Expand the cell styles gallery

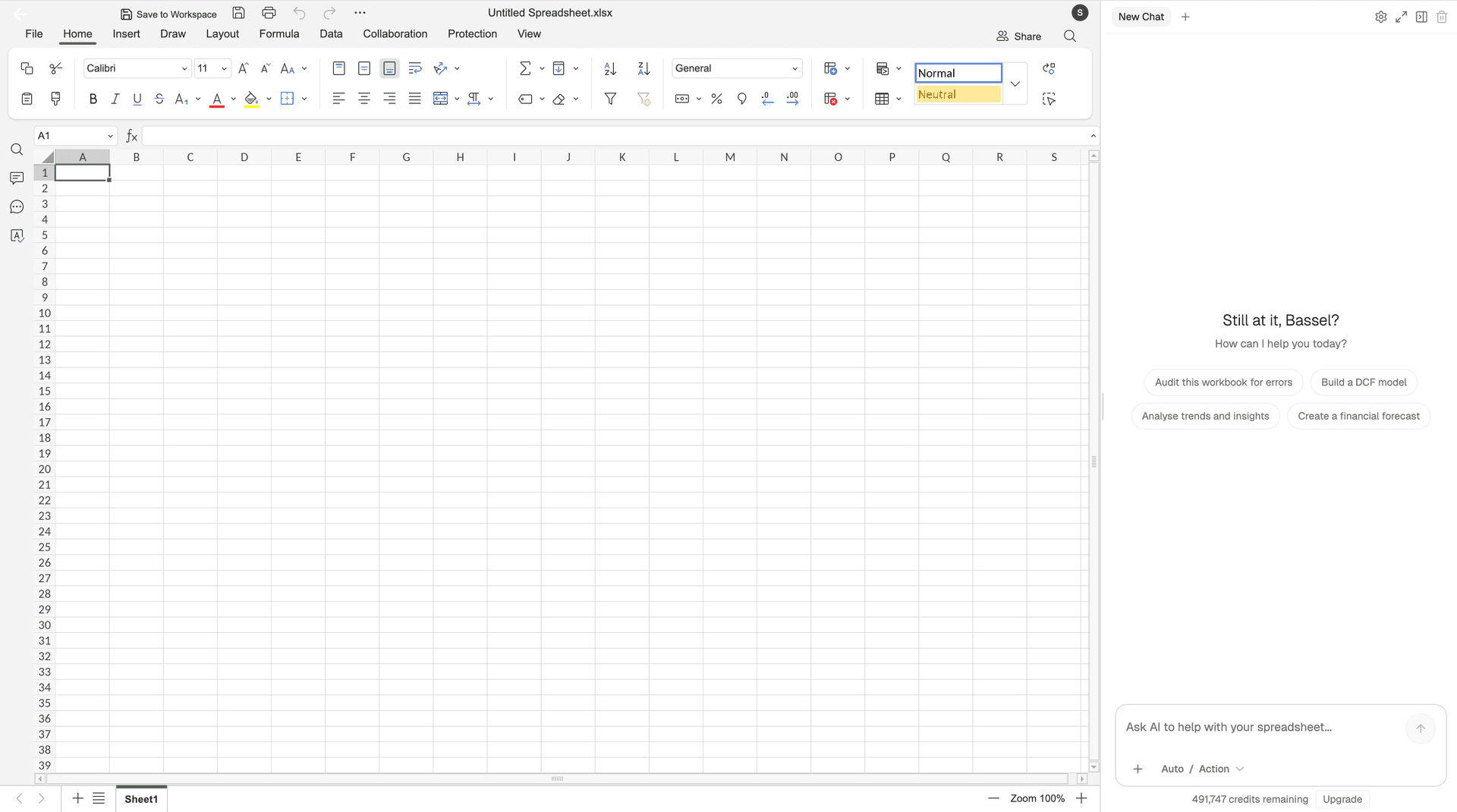point(1015,83)
